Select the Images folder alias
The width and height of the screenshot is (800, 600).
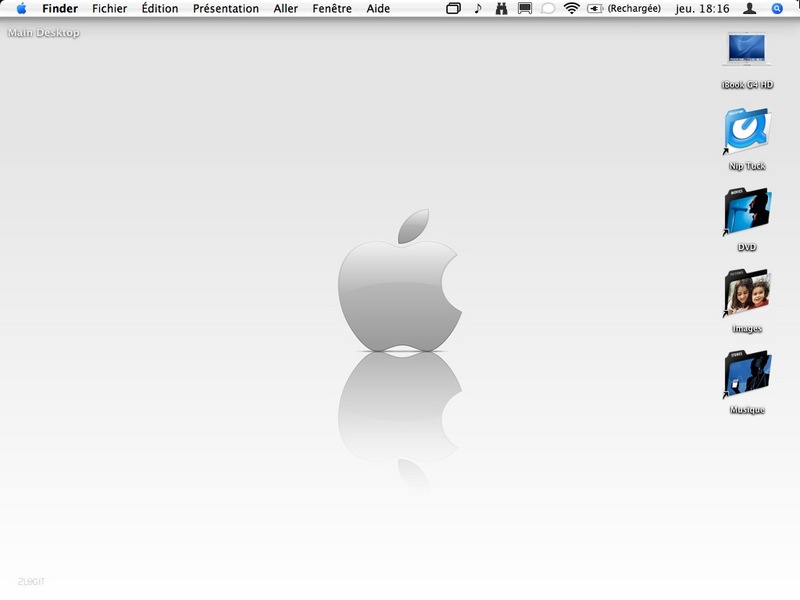(x=747, y=293)
